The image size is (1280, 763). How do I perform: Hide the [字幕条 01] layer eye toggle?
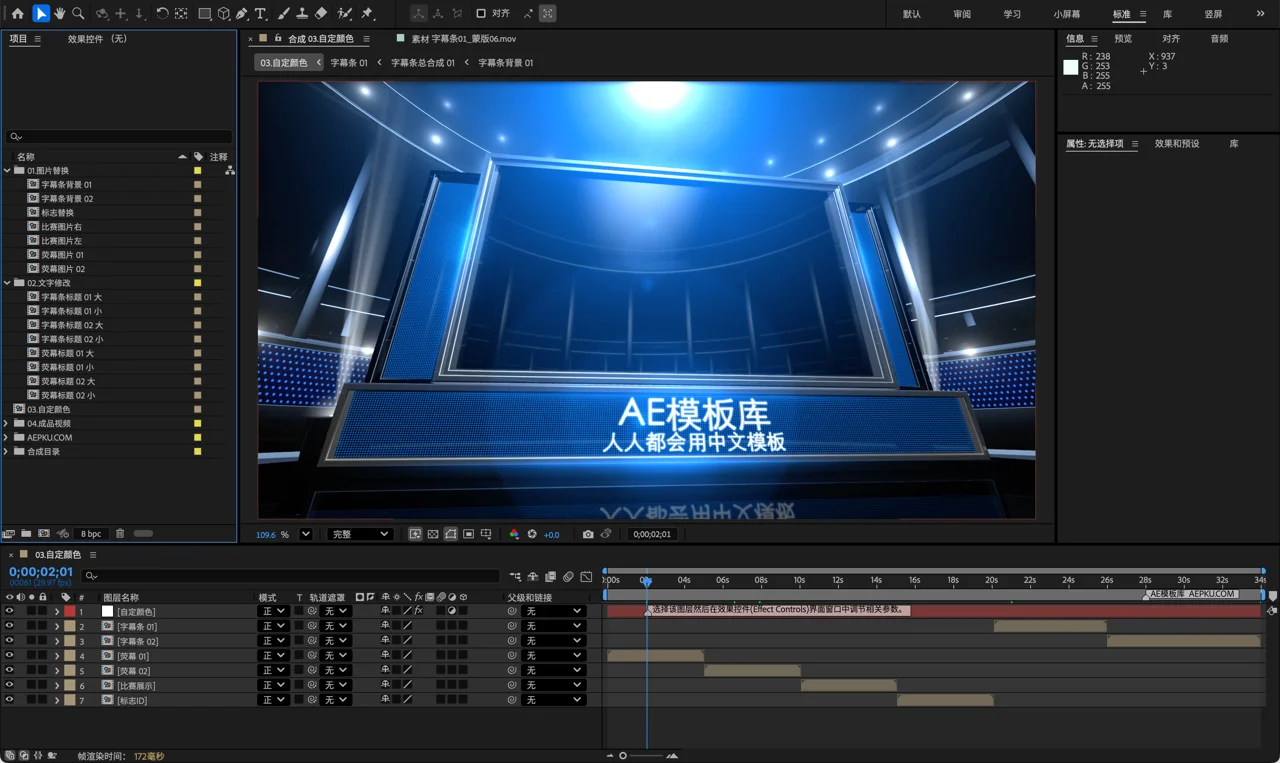9,626
